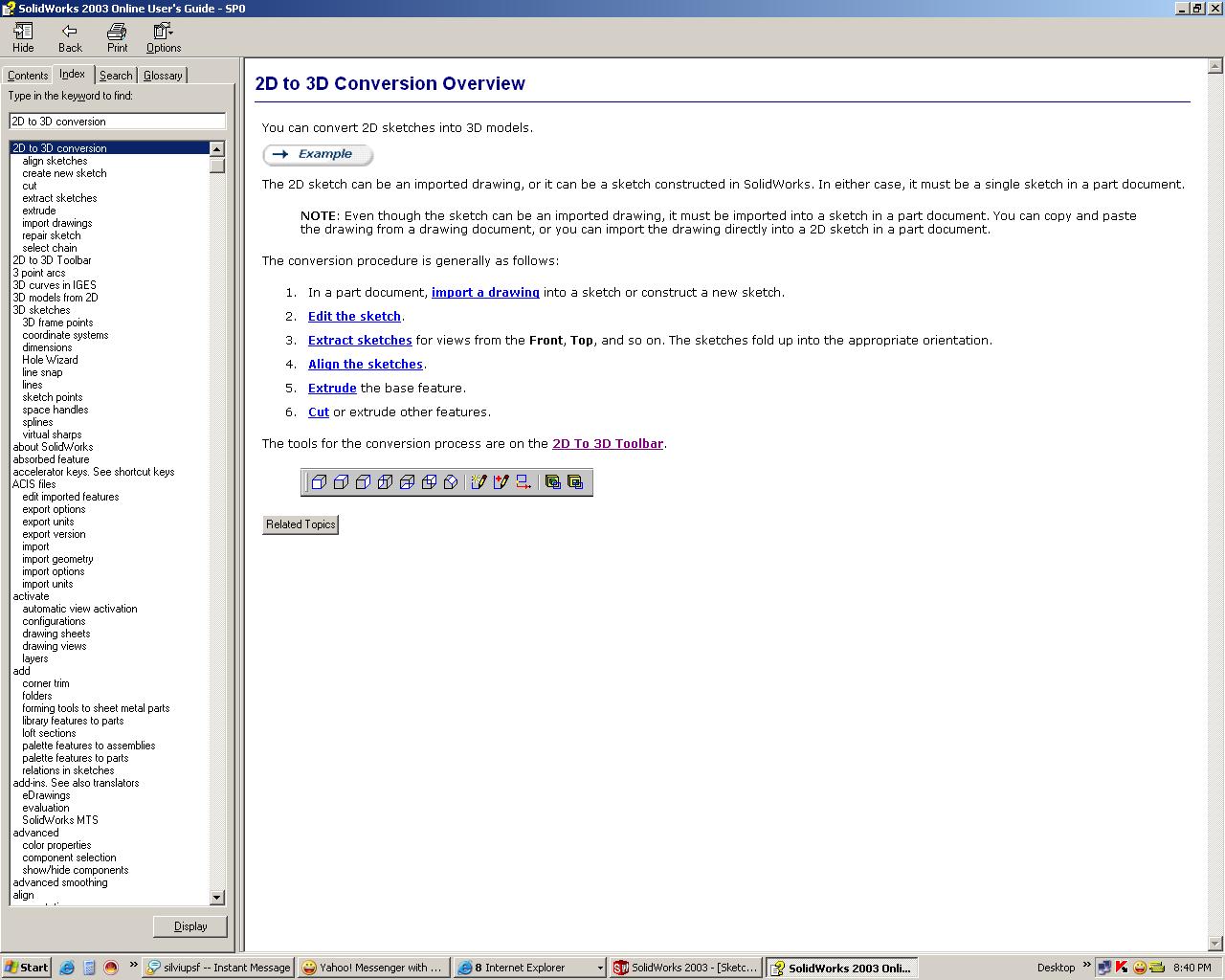Print the current help topic

click(117, 38)
